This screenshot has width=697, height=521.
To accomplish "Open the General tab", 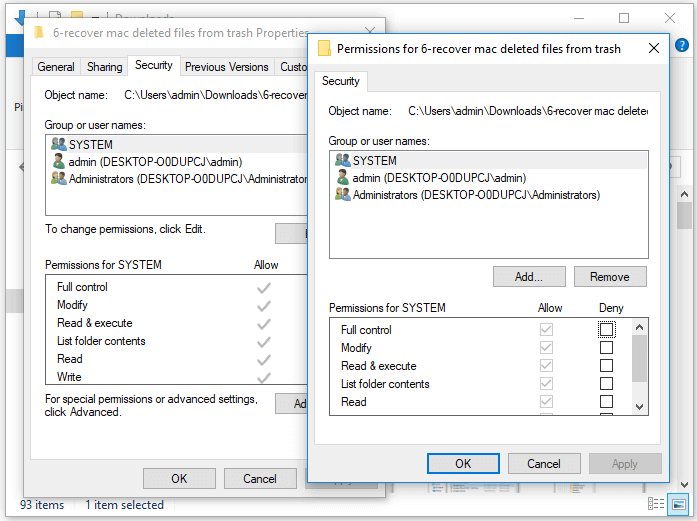I will tap(56, 67).
